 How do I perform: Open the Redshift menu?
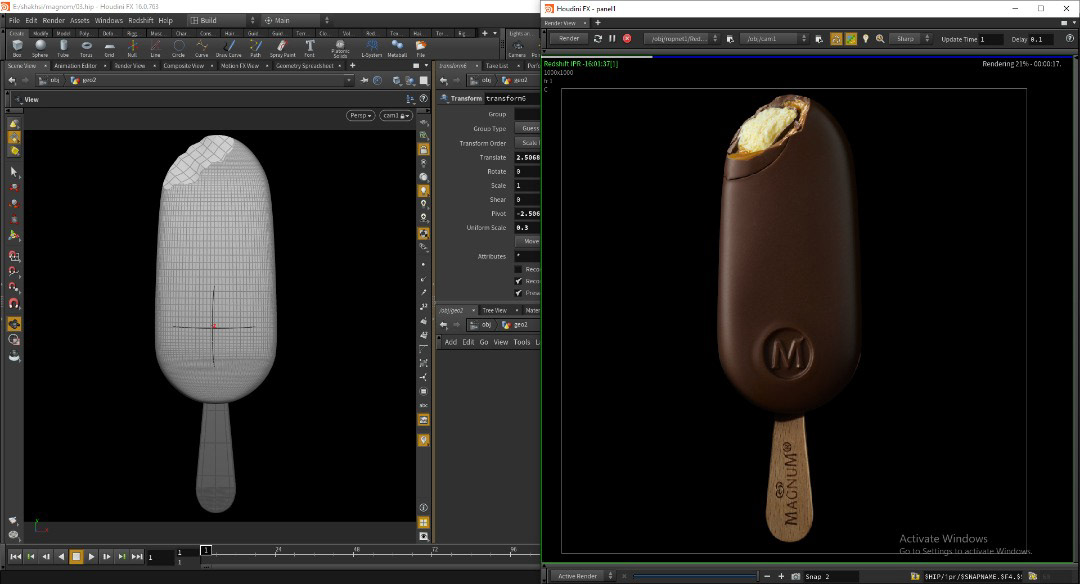point(141,21)
